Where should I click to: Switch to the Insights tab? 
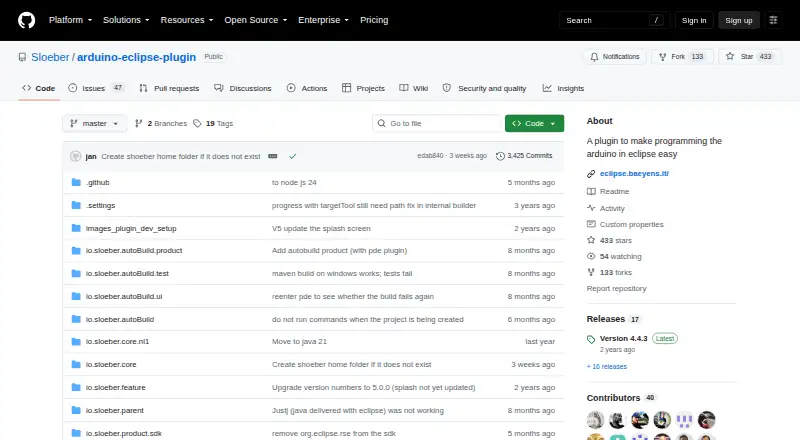pyautogui.click(x=563, y=88)
